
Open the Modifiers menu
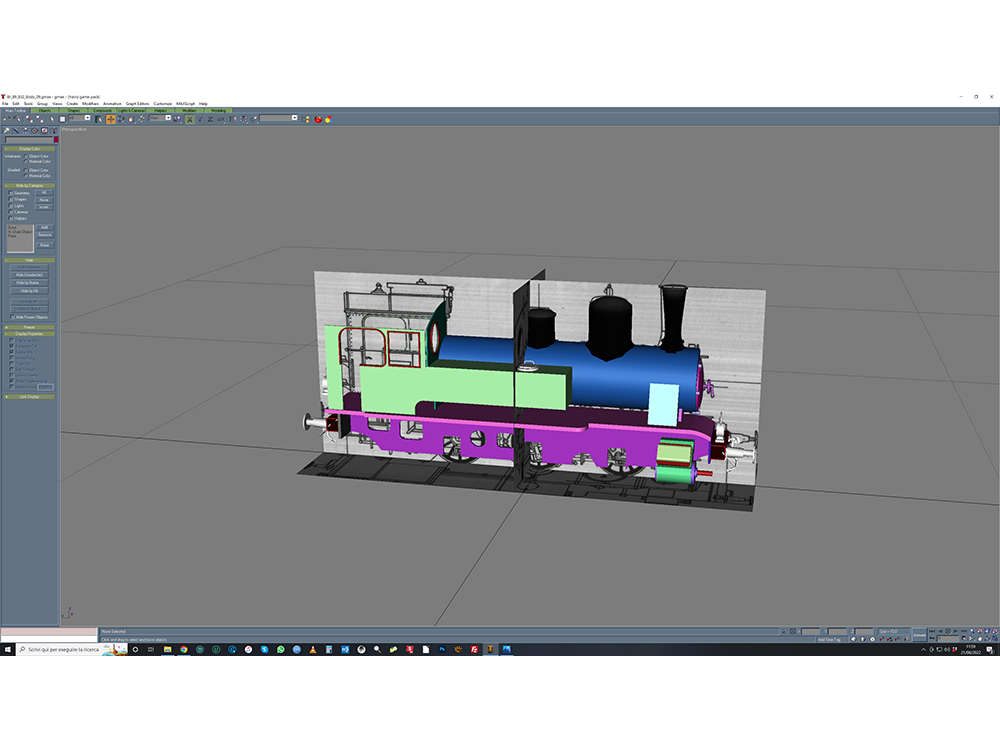[91, 103]
